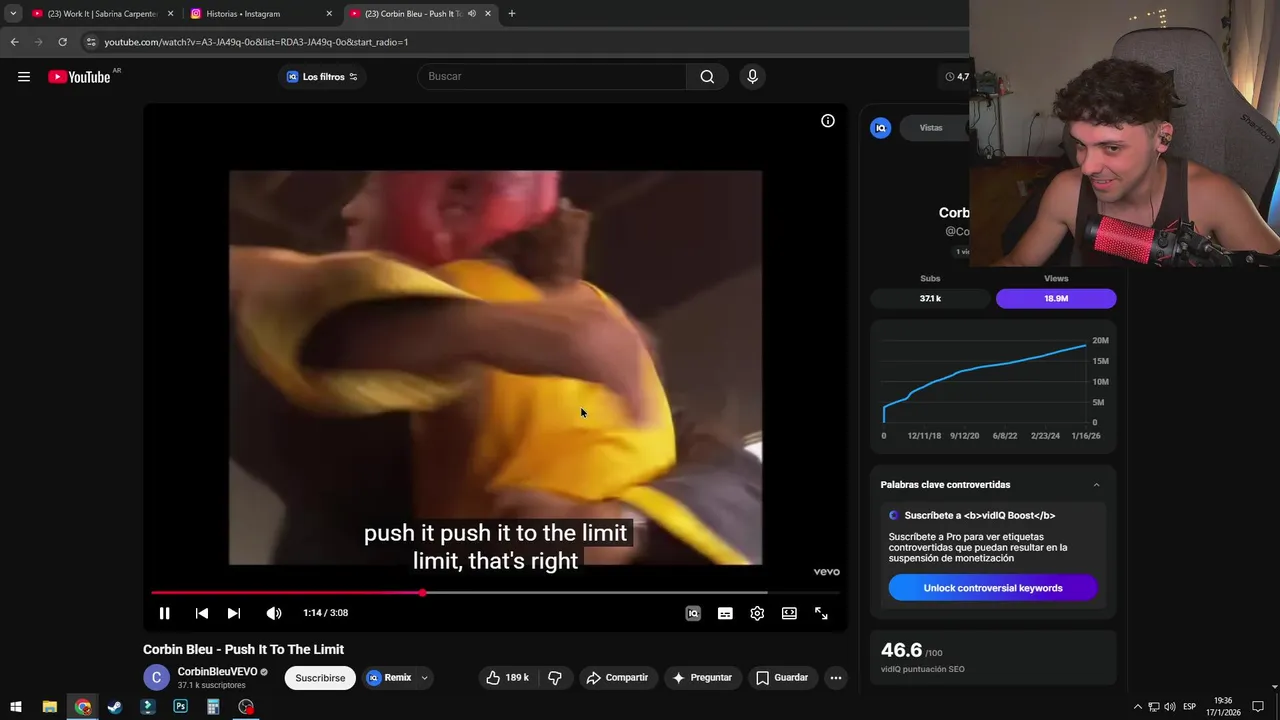Image resolution: width=1280 pixels, height=720 pixels.
Task: Click the 4.7 clock indicator in header
Action: (957, 77)
